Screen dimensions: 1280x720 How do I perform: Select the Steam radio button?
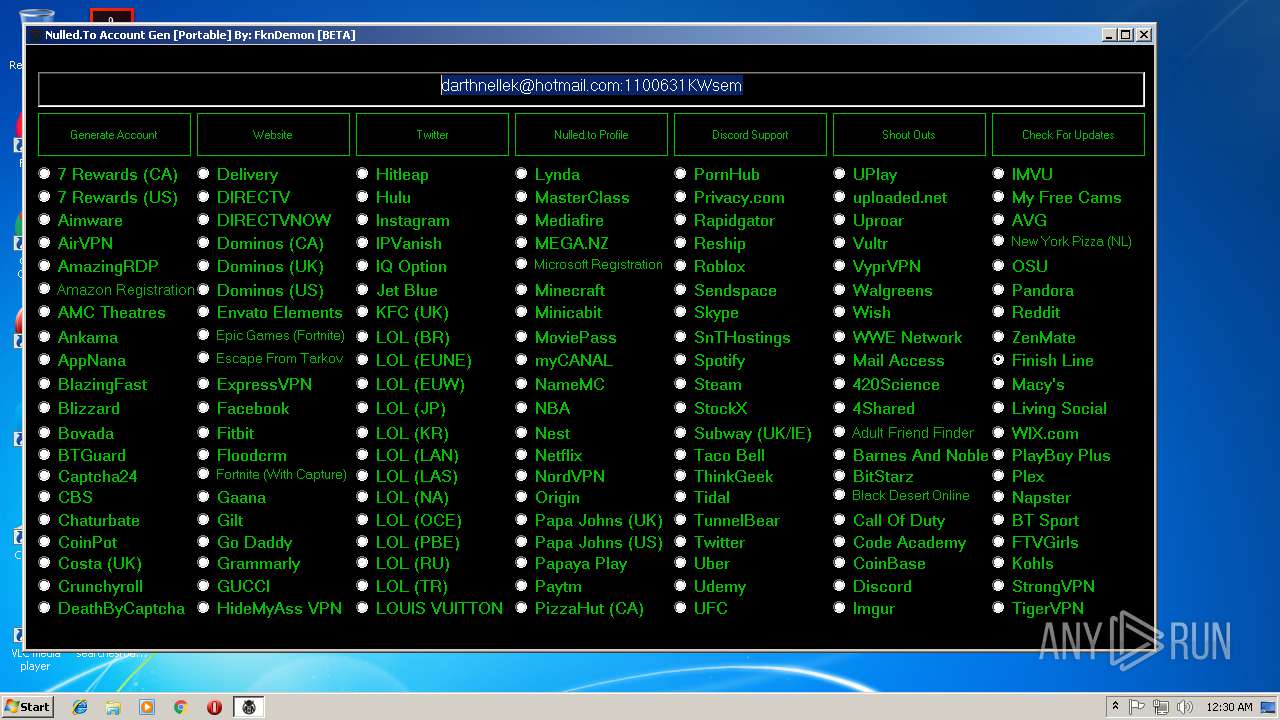pyautogui.click(x=680, y=384)
